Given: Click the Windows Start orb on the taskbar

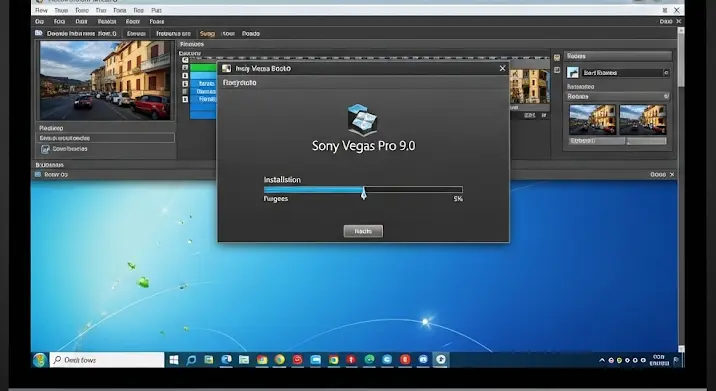Looking at the screenshot, I should [x=40, y=360].
